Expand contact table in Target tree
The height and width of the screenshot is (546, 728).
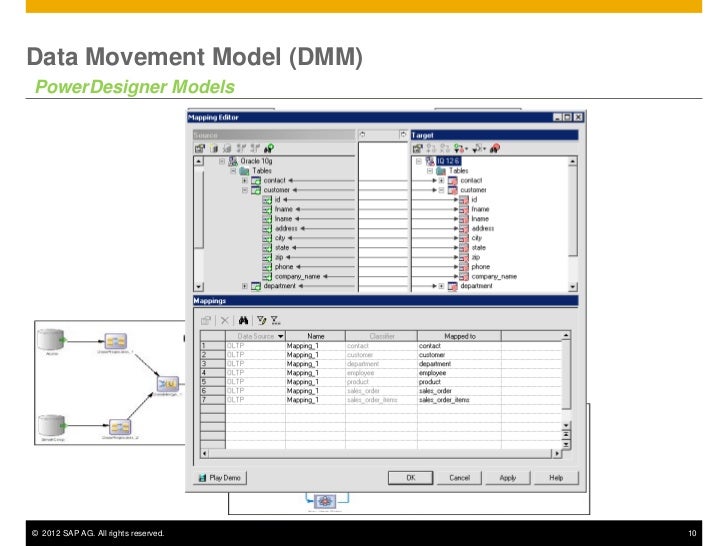tap(442, 181)
